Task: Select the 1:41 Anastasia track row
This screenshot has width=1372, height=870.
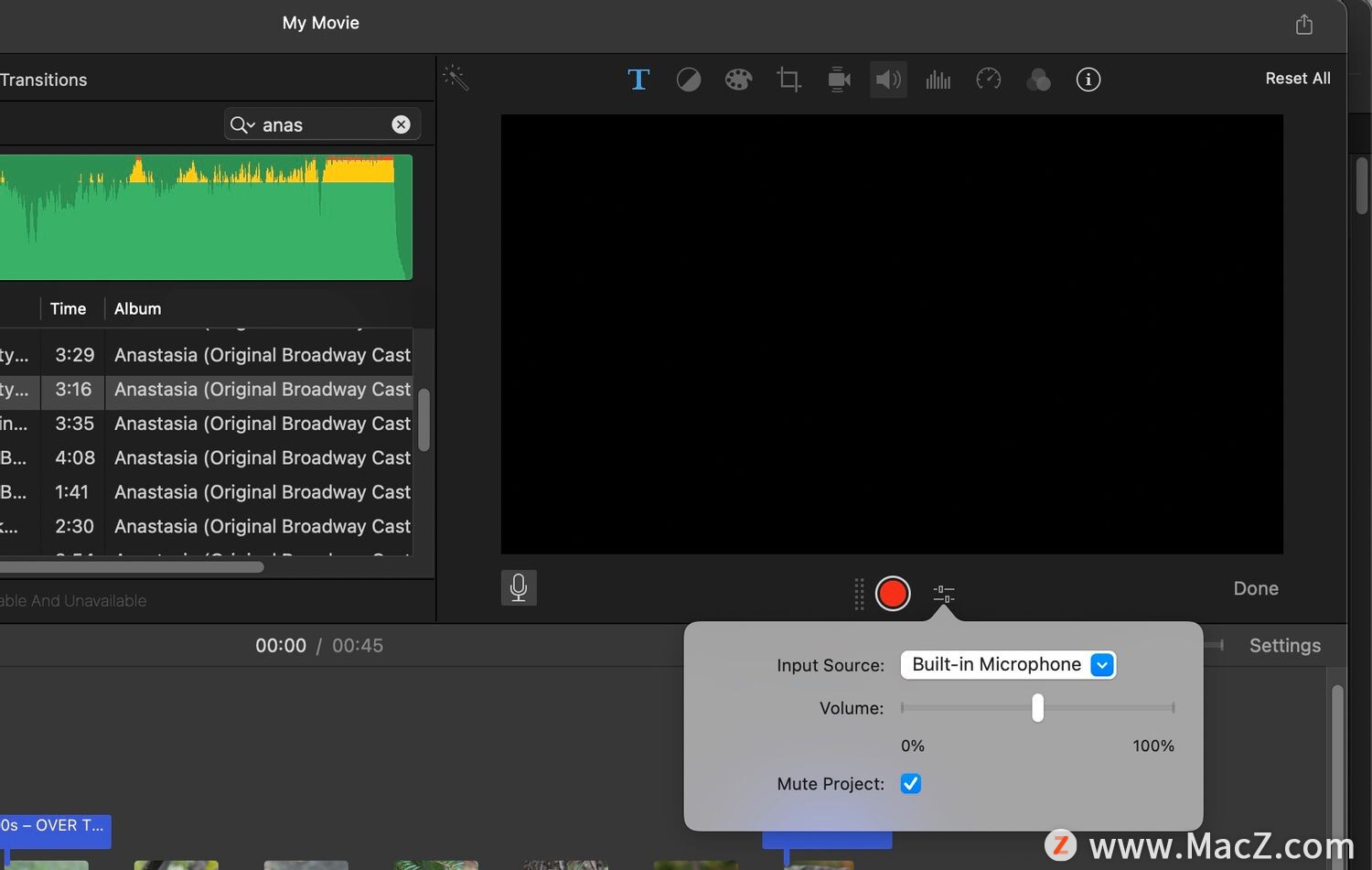Action: [x=206, y=492]
